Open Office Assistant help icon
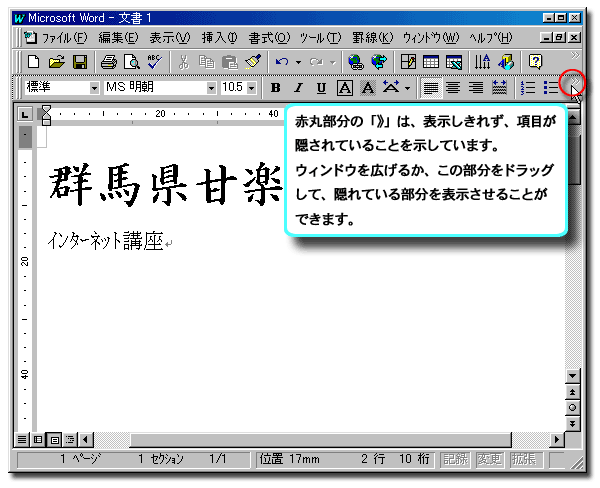Image resolution: width=600 pixels, height=488 pixels. 535,62
